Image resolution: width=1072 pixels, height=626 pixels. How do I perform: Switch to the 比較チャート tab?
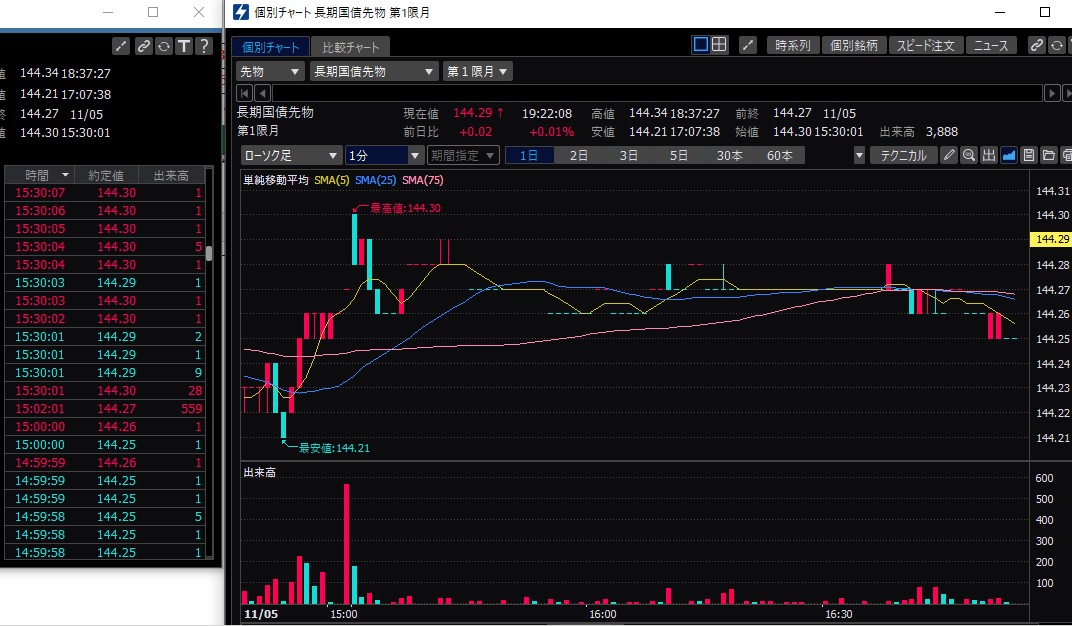[349, 47]
